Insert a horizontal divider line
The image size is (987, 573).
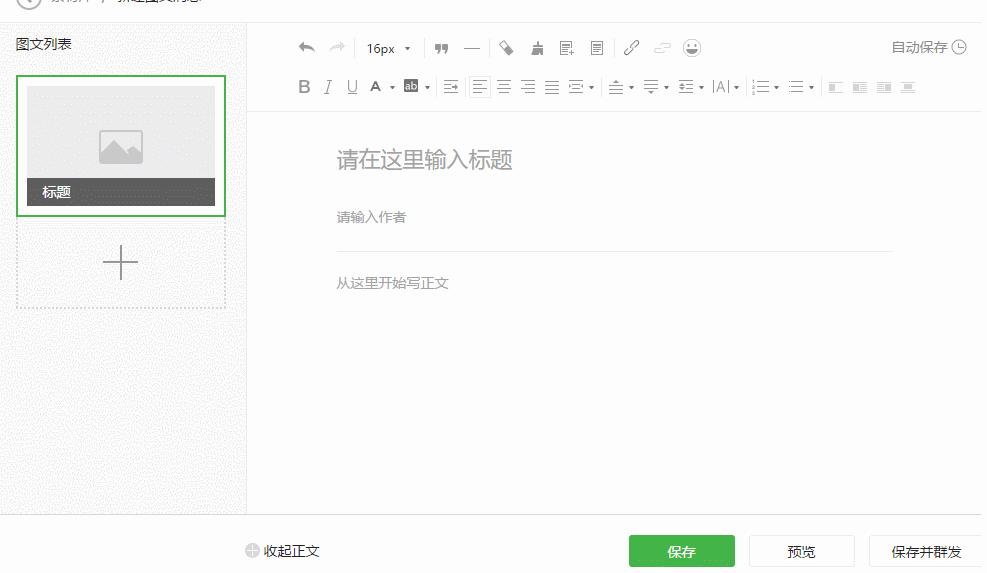pos(471,48)
